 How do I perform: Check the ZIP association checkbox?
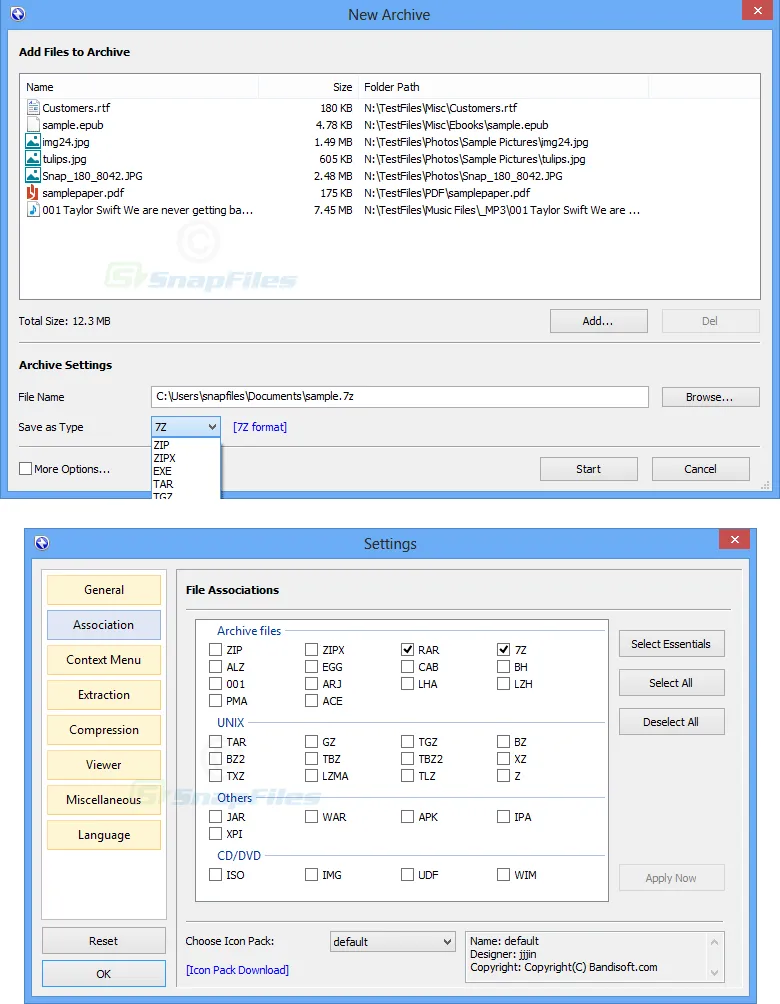[x=215, y=649]
